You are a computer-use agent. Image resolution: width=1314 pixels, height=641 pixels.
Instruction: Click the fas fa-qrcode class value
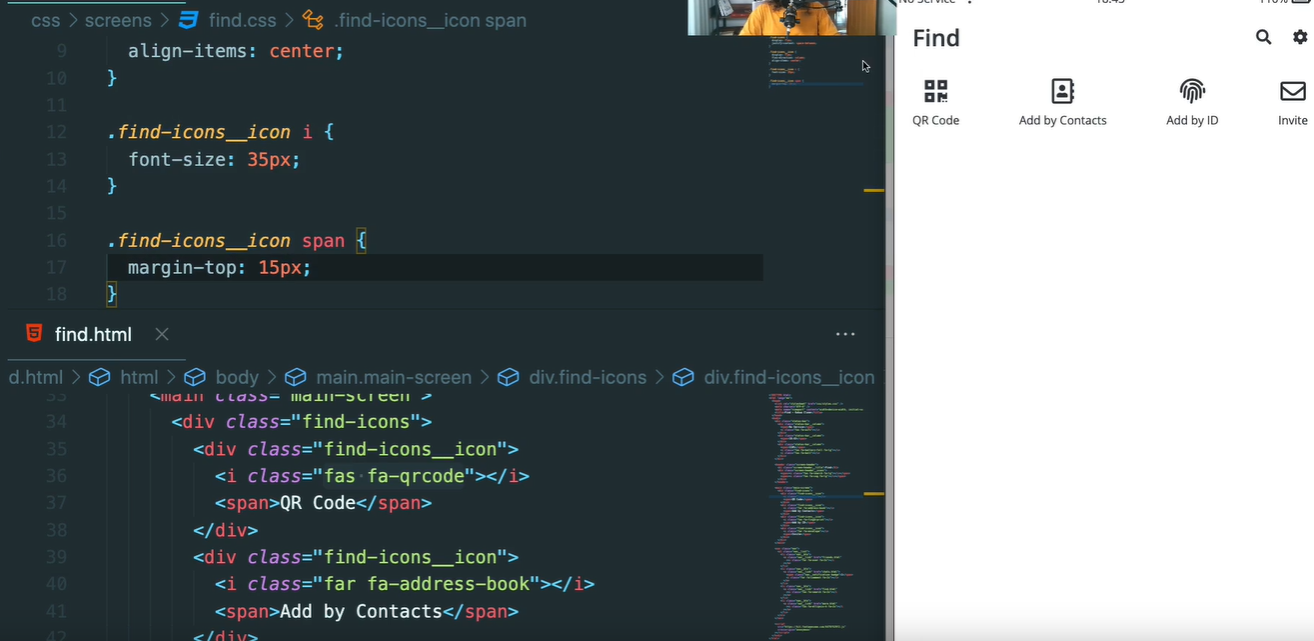(394, 476)
